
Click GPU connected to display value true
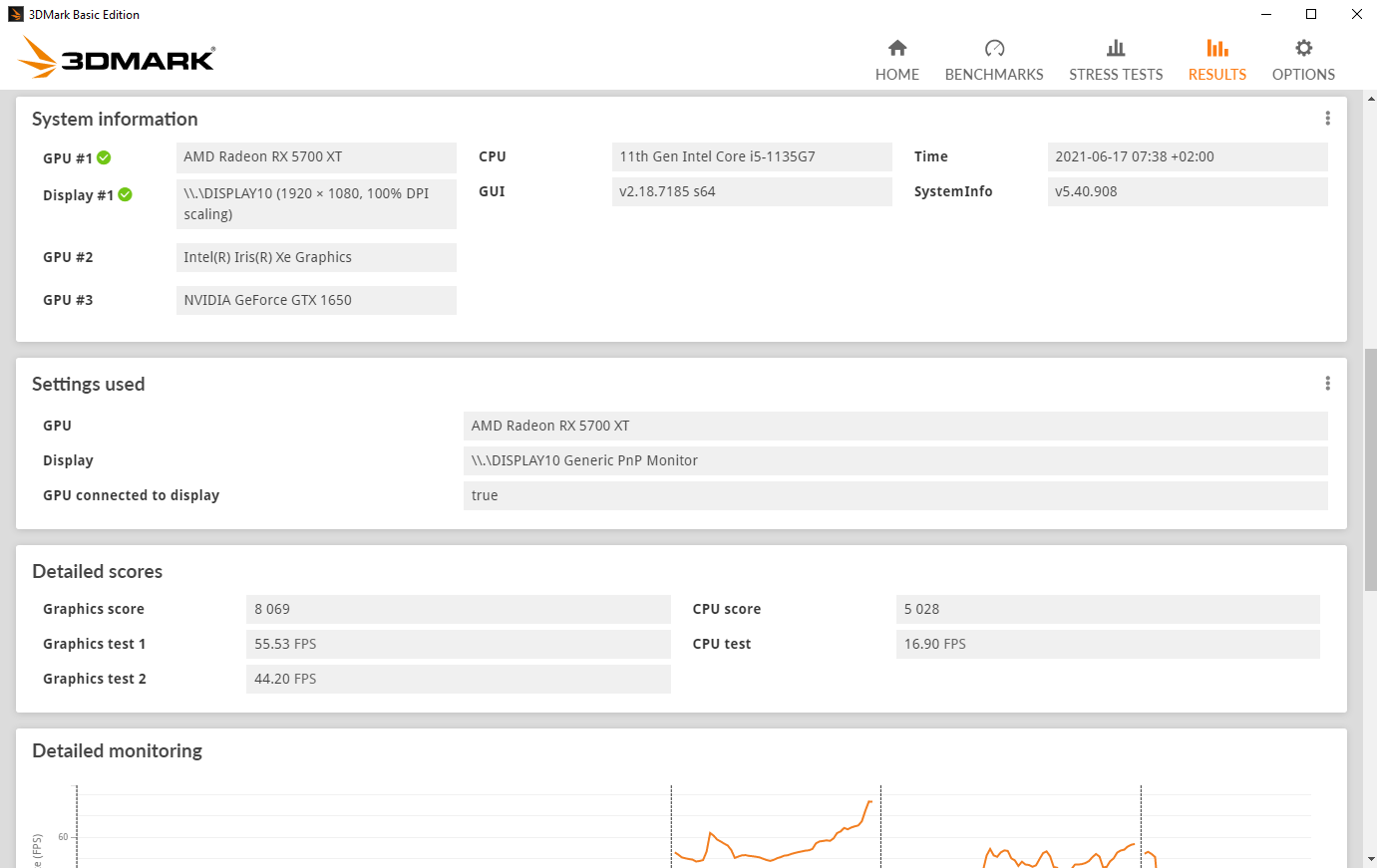[x=895, y=495]
